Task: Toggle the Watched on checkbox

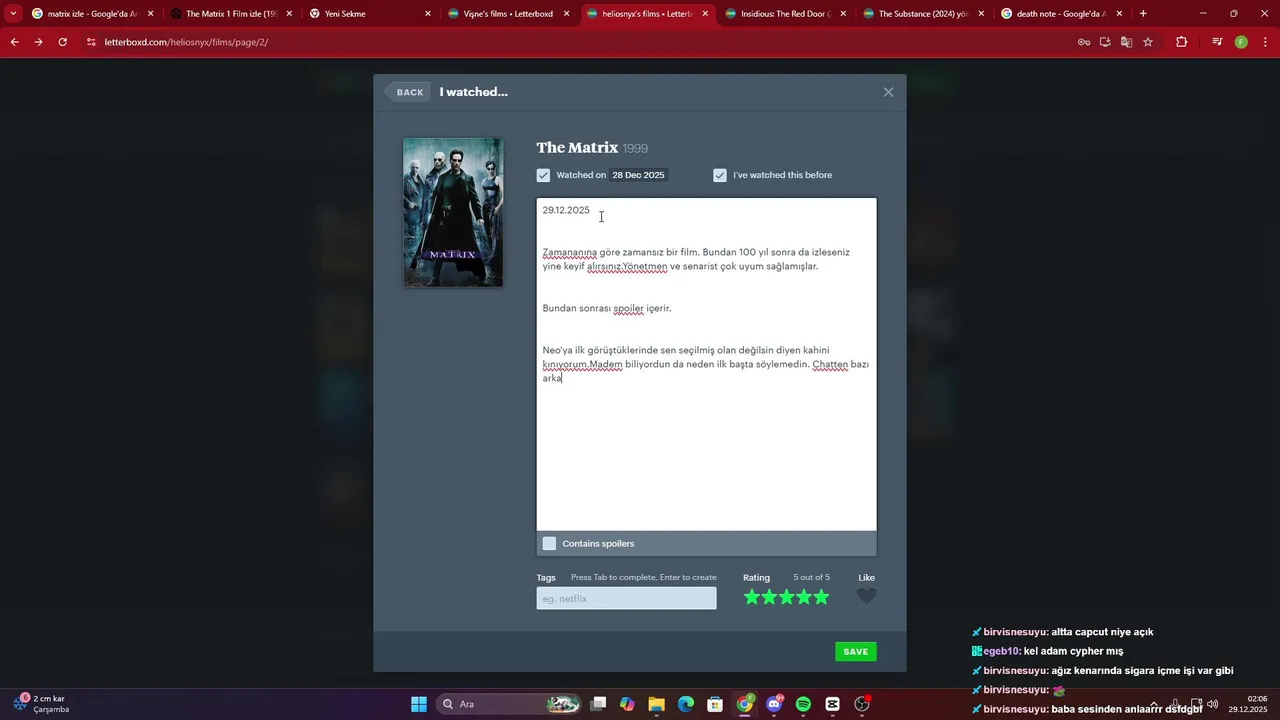Action: click(543, 175)
